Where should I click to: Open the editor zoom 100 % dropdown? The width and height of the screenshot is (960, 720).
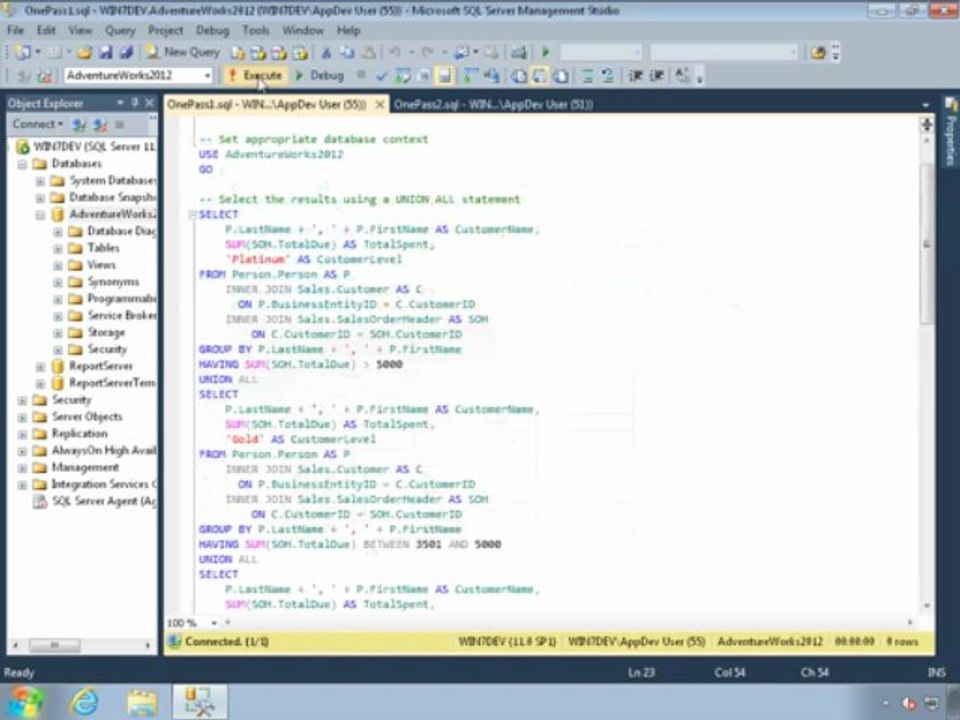(x=214, y=623)
